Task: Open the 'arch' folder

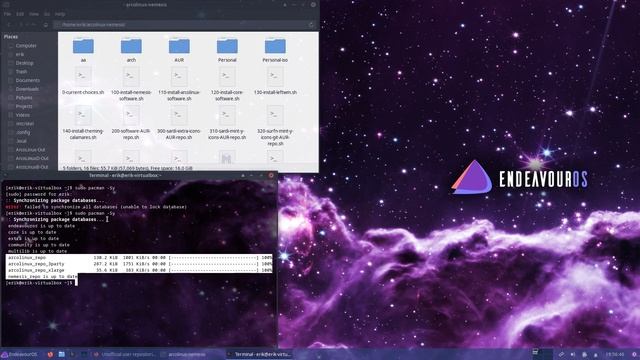Action: [x=131, y=49]
